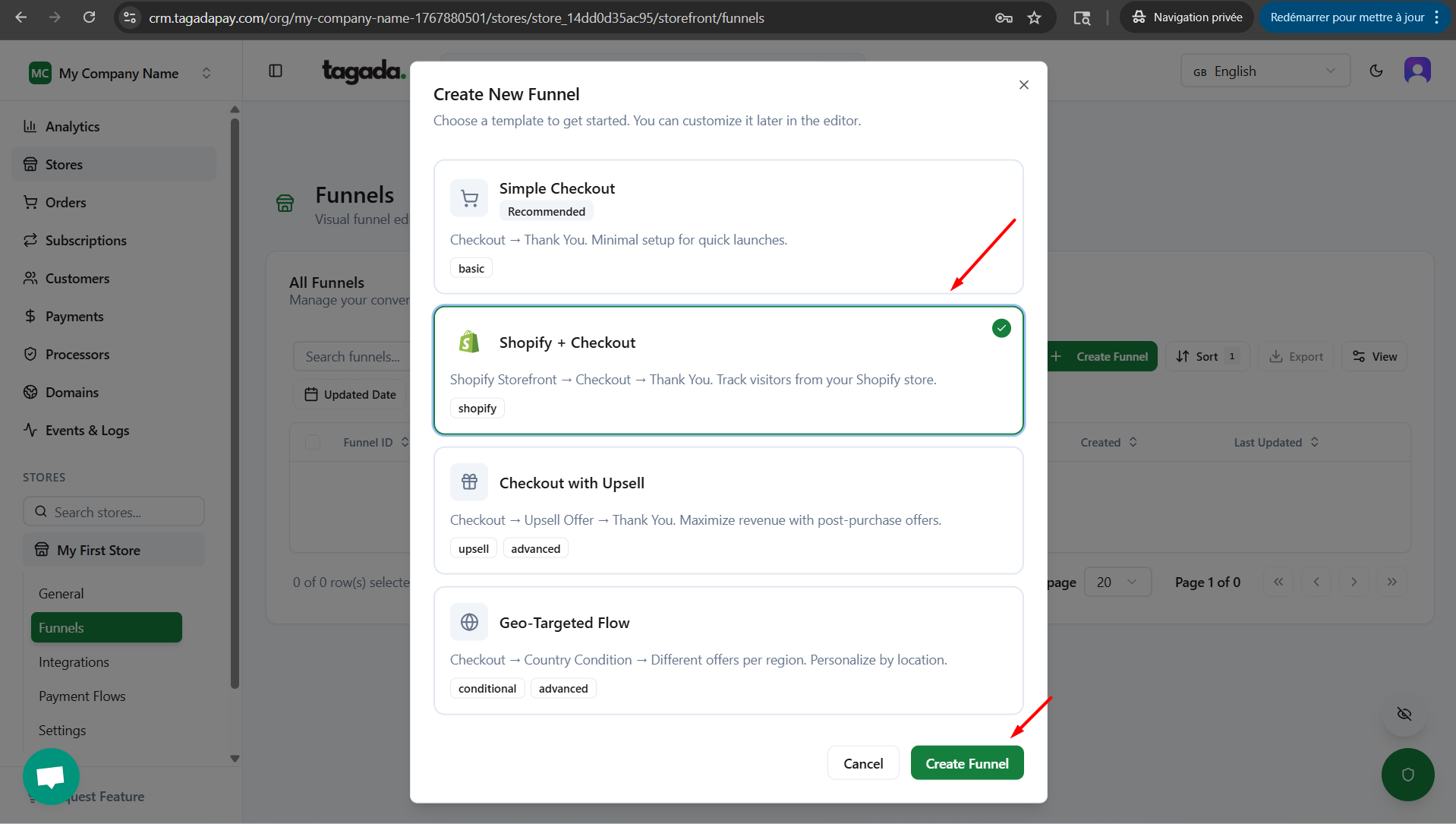The width and height of the screenshot is (1456, 824).
Task: Click the crossed-out eye visibility icon
Action: pos(1404,714)
